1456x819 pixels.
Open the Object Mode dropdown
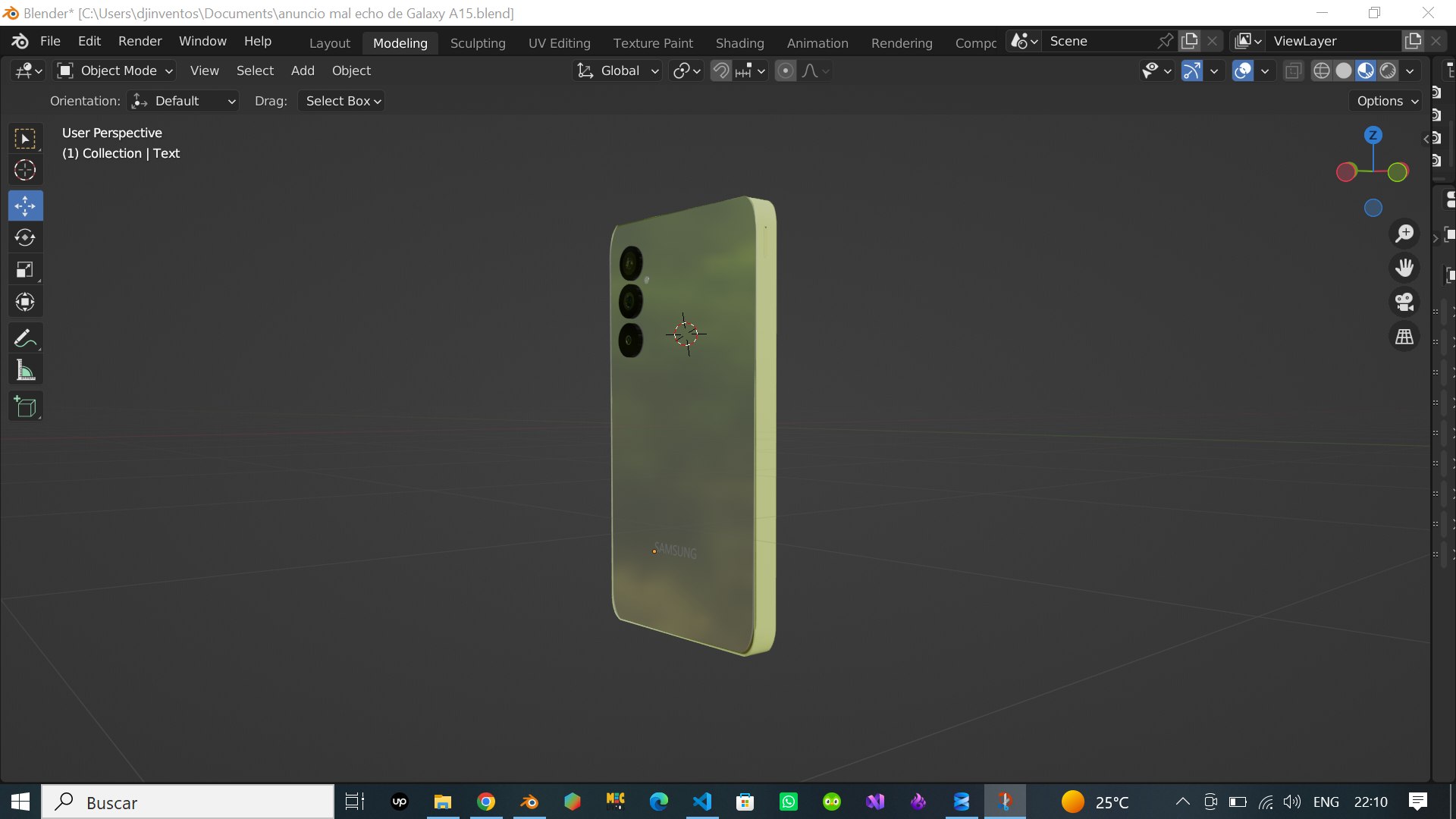(x=115, y=71)
